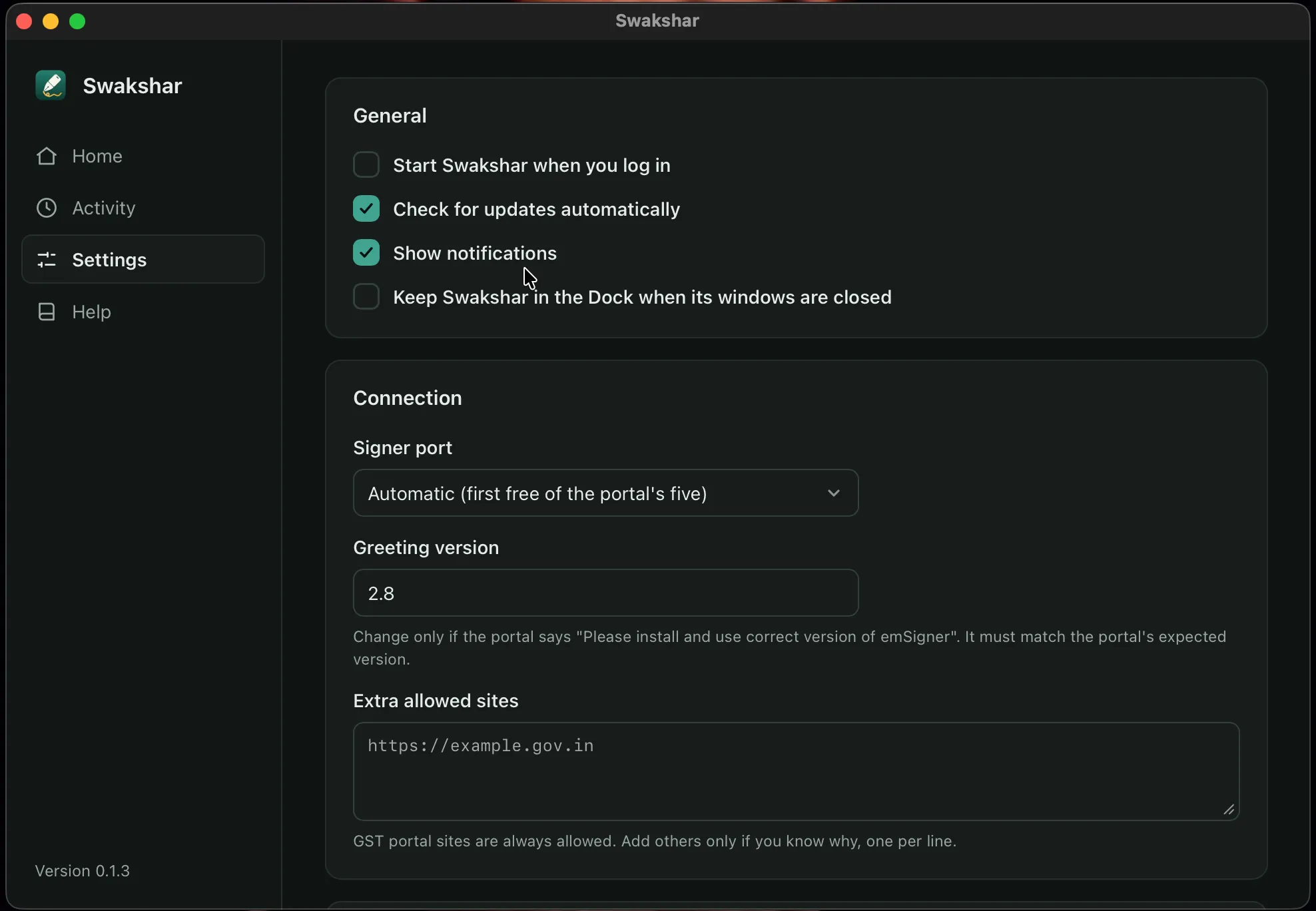
Task: Maximize the Swakshar window
Action: tap(77, 21)
